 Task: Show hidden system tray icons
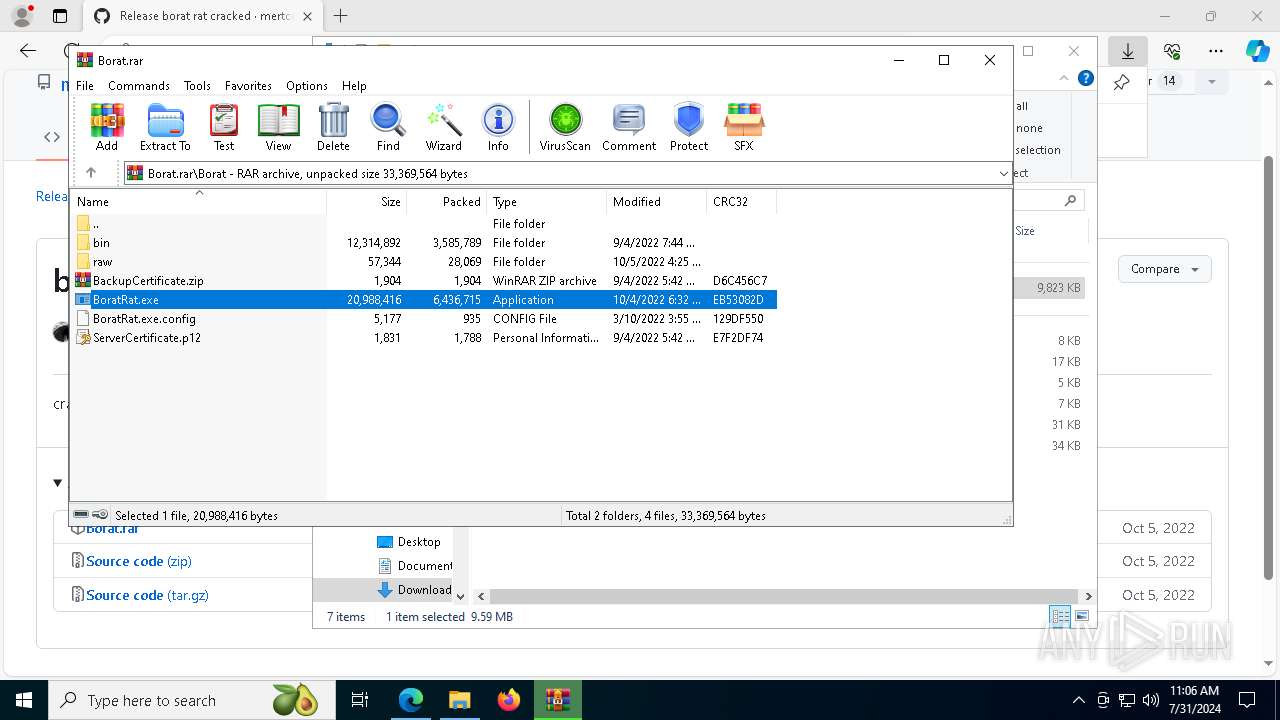(1078, 700)
